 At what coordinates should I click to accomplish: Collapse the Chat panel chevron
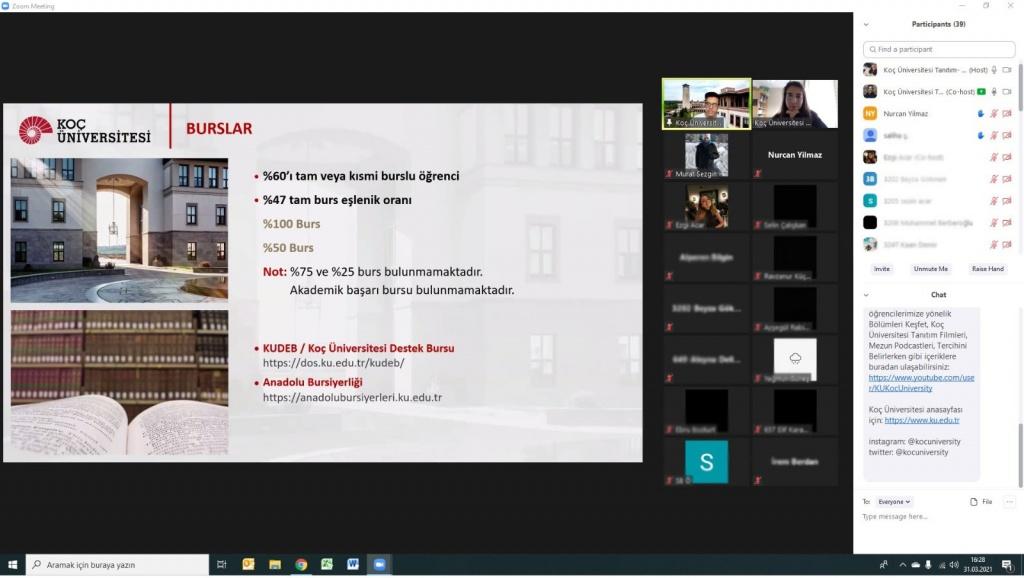tap(866, 295)
